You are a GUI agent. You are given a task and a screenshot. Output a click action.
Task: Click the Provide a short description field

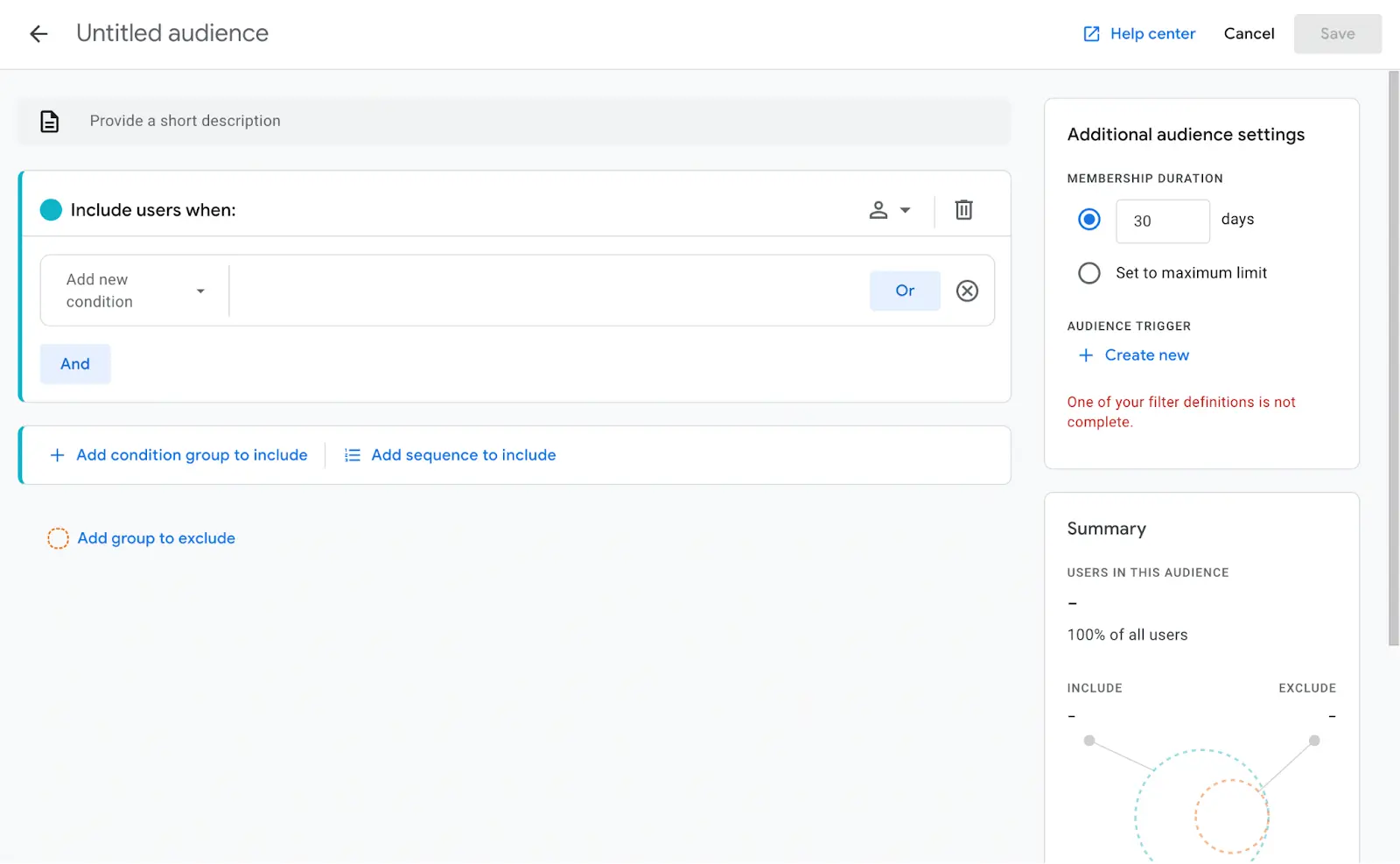click(x=514, y=121)
